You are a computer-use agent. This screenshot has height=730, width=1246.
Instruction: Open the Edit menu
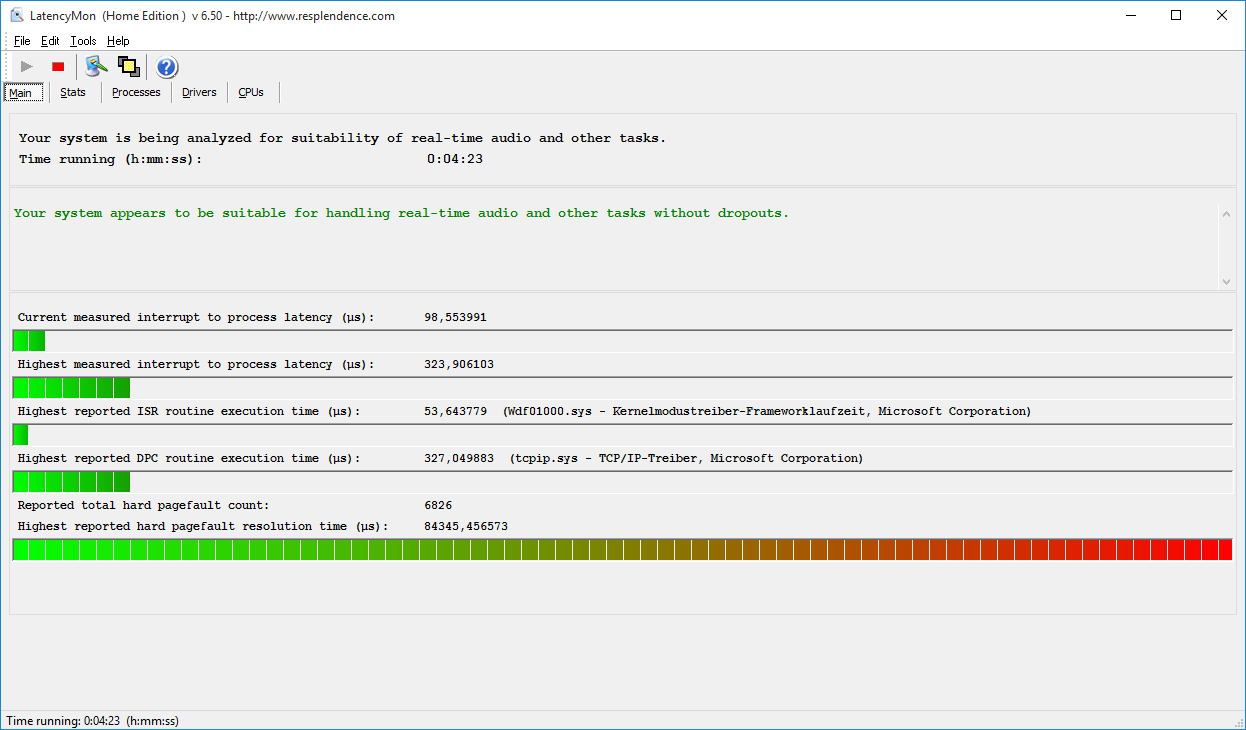tap(50, 41)
